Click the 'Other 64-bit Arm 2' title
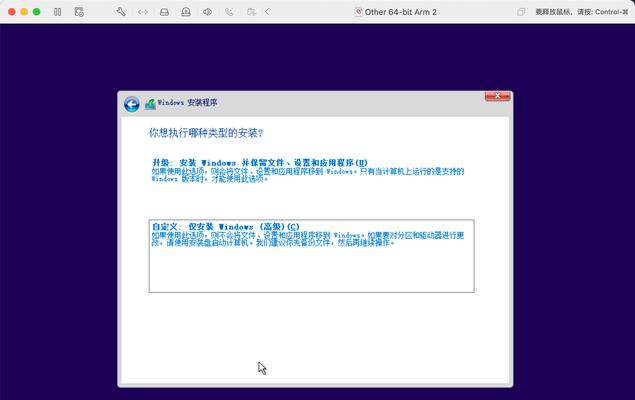Viewport: 635px width, 400px height. pyautogui.click(x=401, y=12)
